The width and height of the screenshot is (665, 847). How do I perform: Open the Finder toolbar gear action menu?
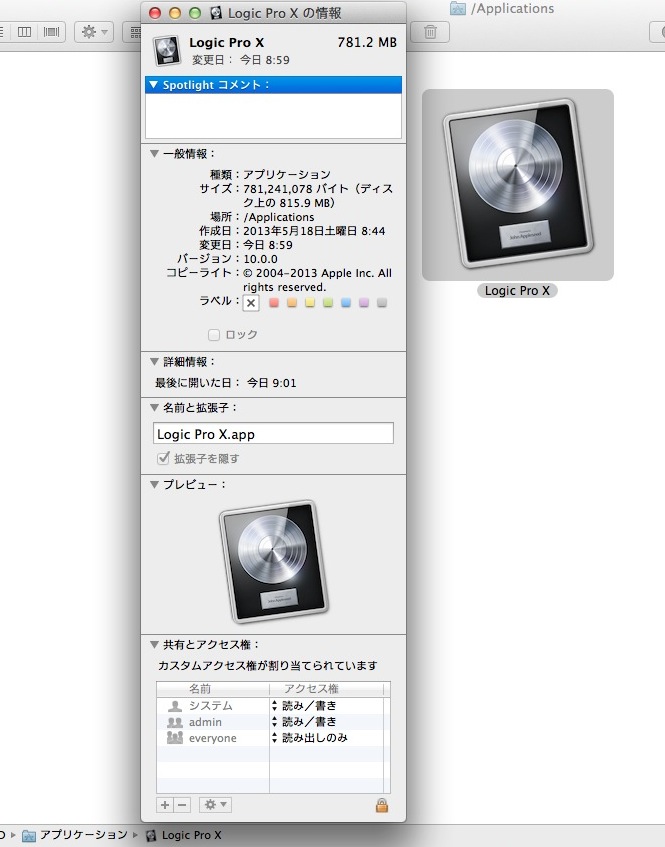pyautogui.click(x=94, y=32)
